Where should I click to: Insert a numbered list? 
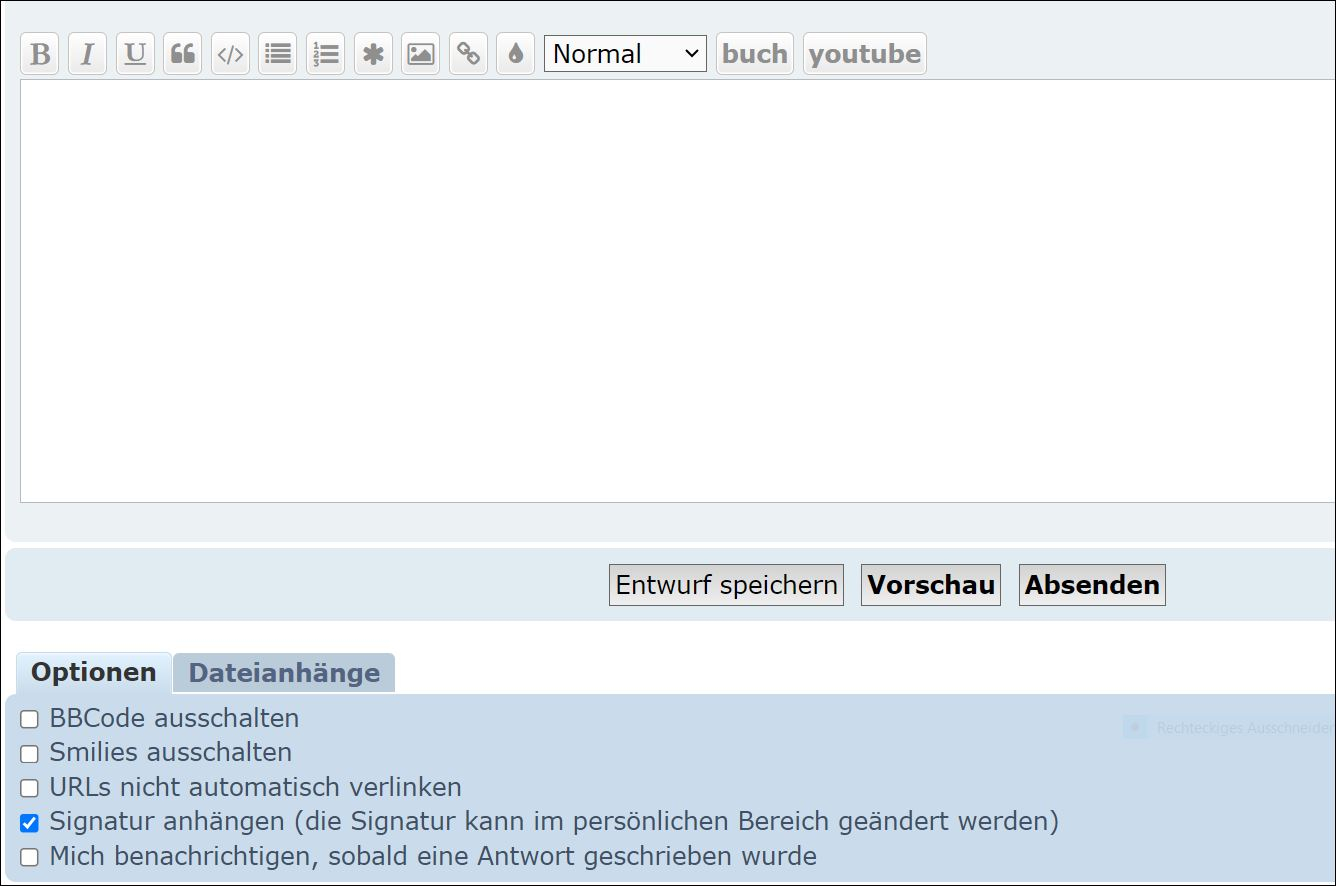pos(325,54)
